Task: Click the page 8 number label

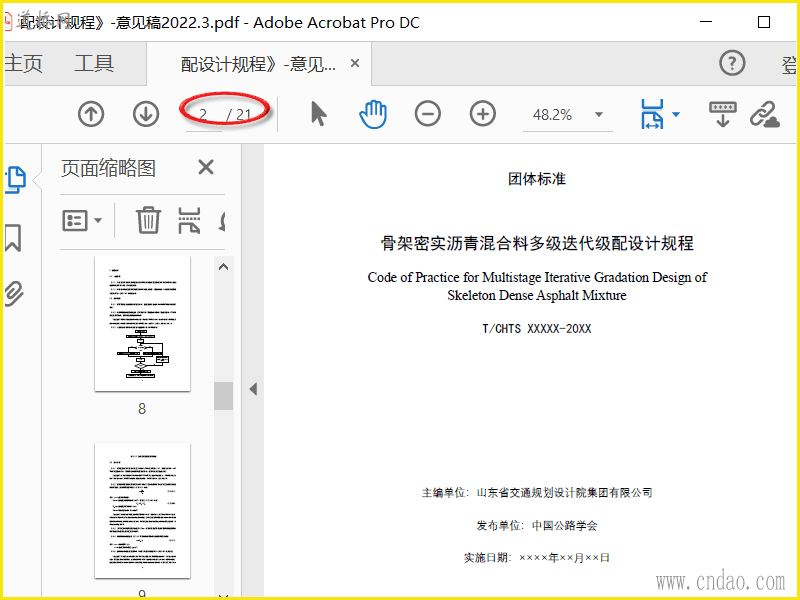Action: pyautogui.click(x=142, y=409)
